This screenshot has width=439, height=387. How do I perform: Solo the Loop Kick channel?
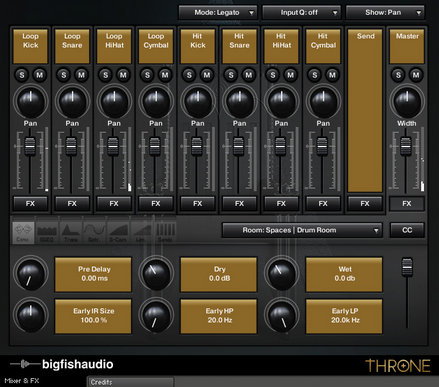point(22,75)
